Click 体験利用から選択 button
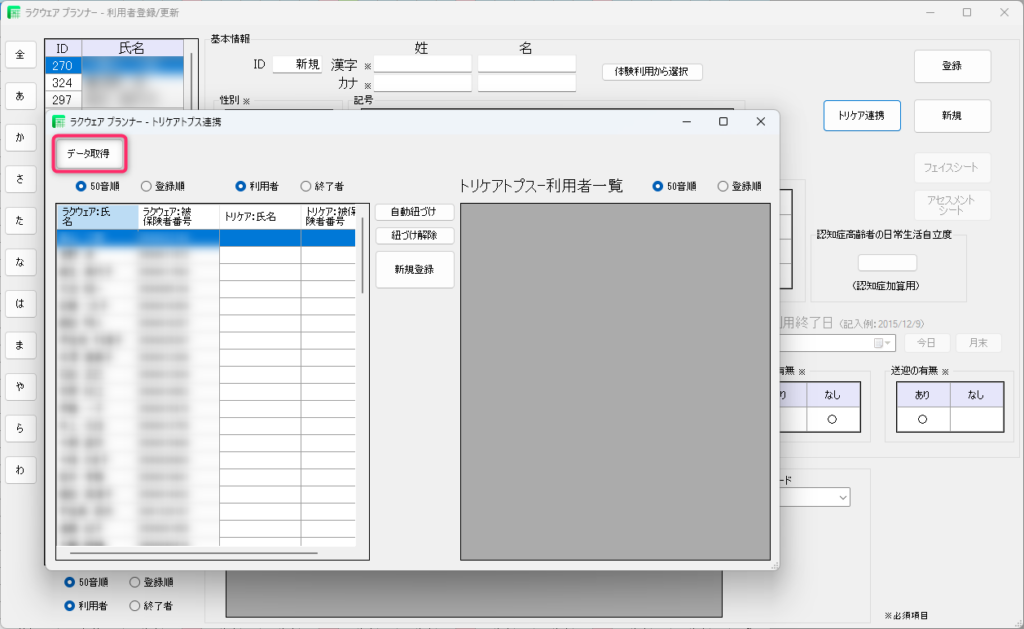Viewport: 1024px width, 629px height. [x=652, y=71]
